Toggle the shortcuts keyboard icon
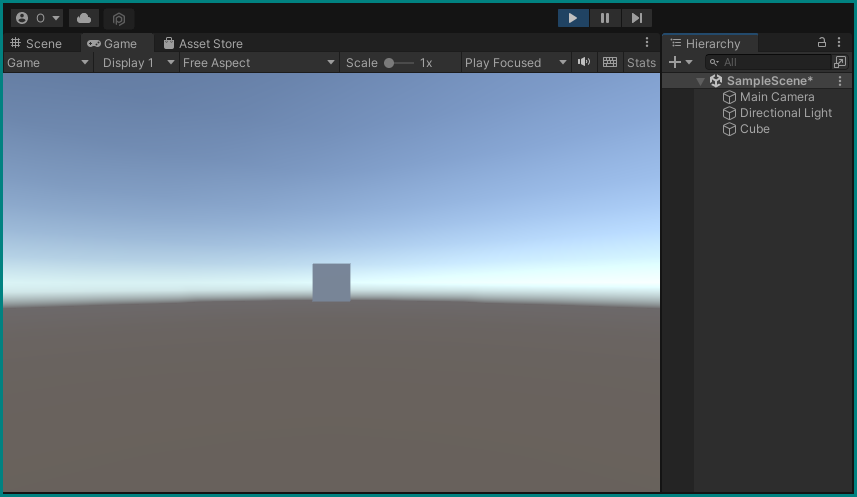This screenshot has width=857, height=497. (x=610, y=62)
